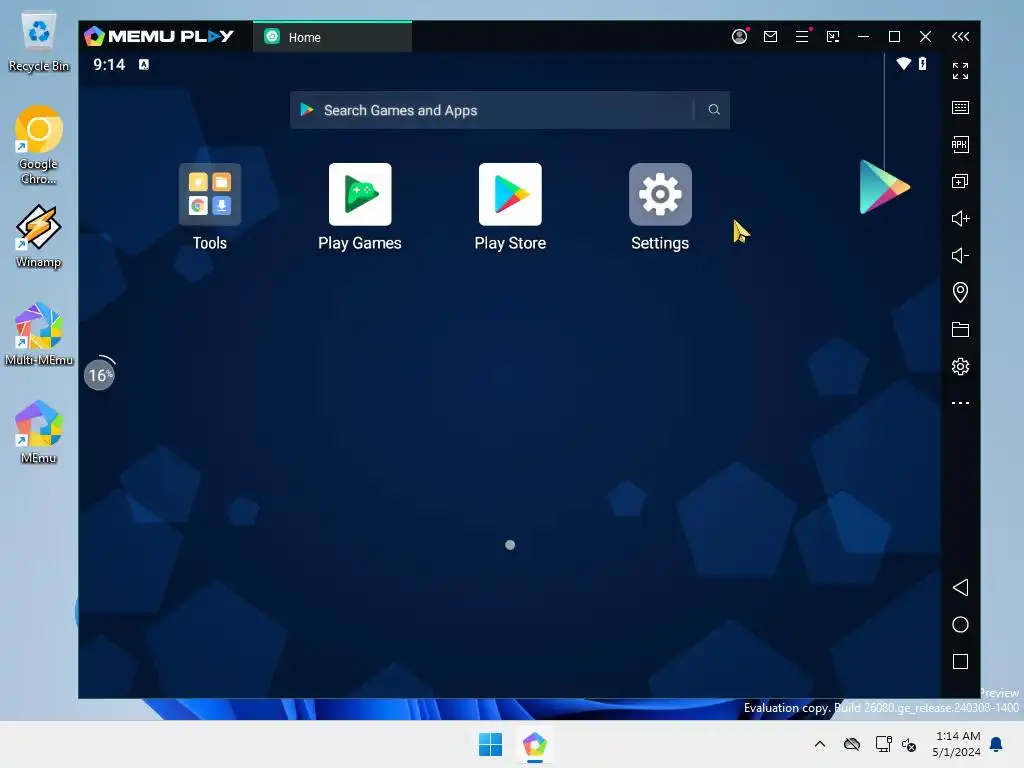
Task: Open the keyboard mapping tool
Action: tap(960, 107)
